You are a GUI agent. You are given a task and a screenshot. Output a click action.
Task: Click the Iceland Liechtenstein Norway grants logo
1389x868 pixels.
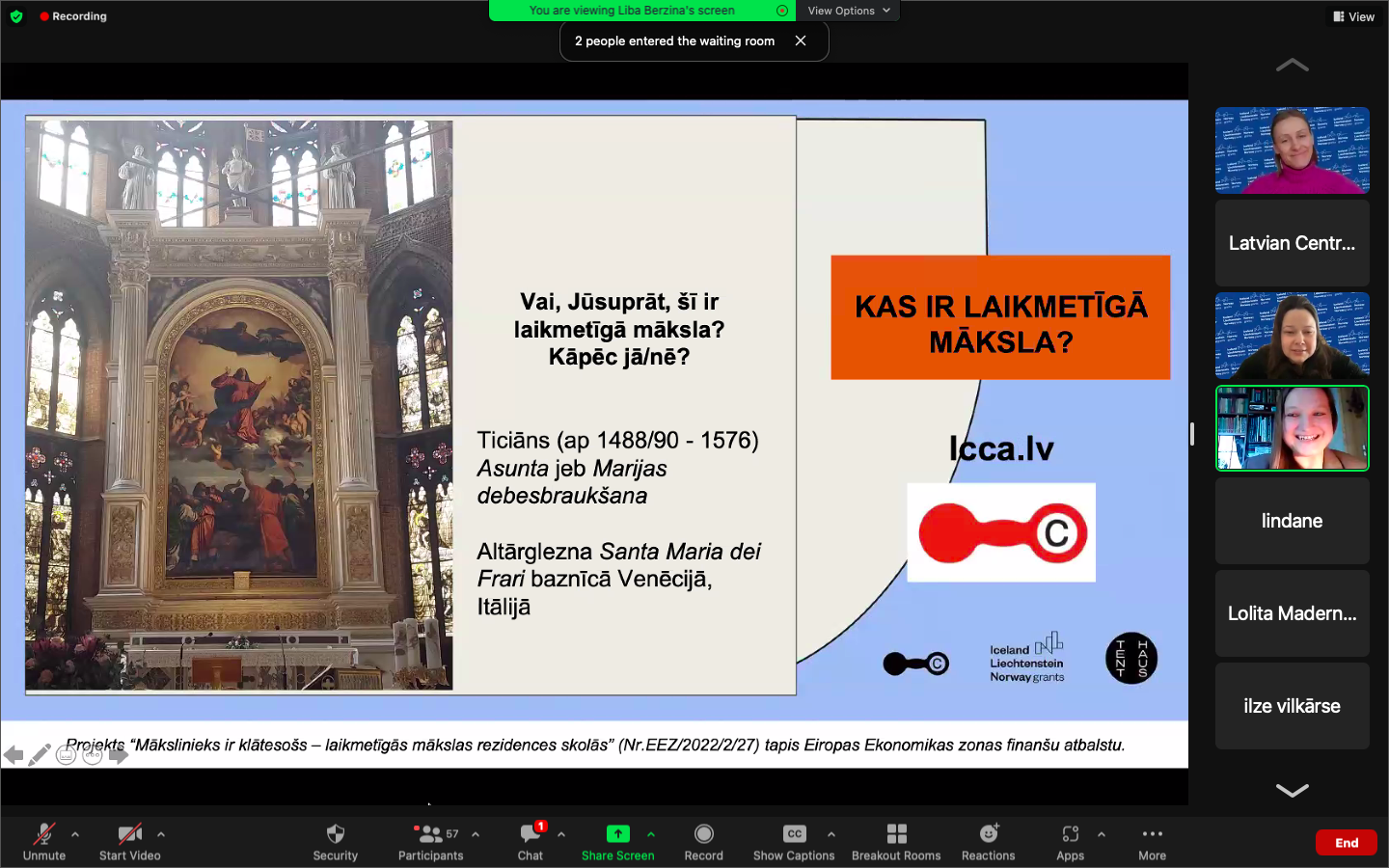1027,659
